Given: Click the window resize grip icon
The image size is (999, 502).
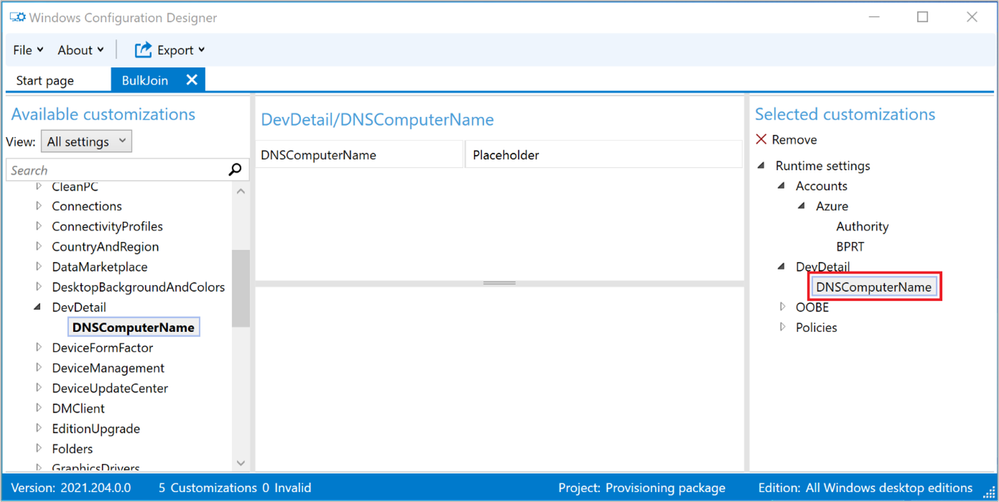Looking at the screenshot, I should 989,492.
